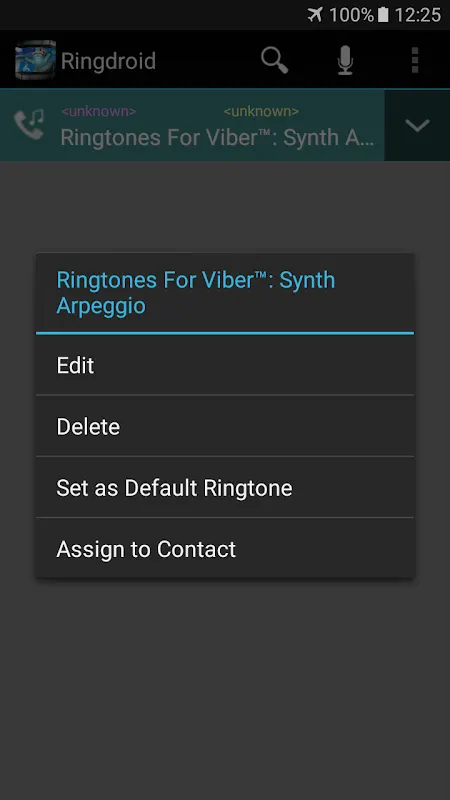The height and width of the screenshot is (800, 450).
Task: Tap the dialog title Synth Arpeggio
Action: click(x=196, y=293)
